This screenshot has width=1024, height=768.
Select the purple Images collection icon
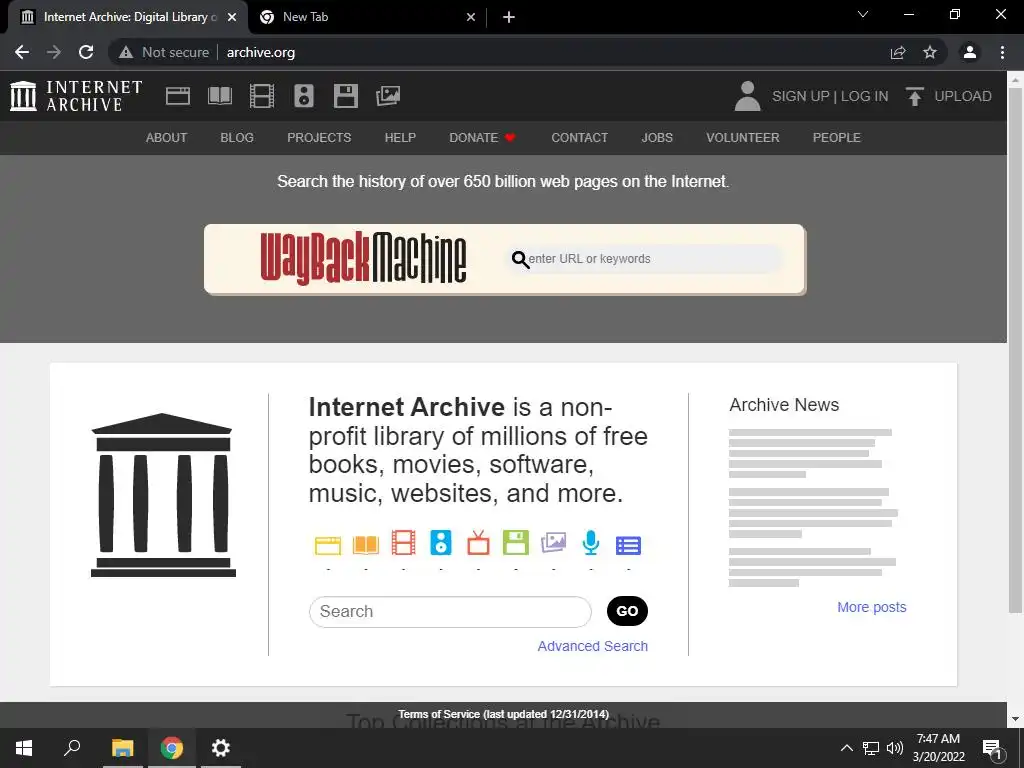[553, 543]
